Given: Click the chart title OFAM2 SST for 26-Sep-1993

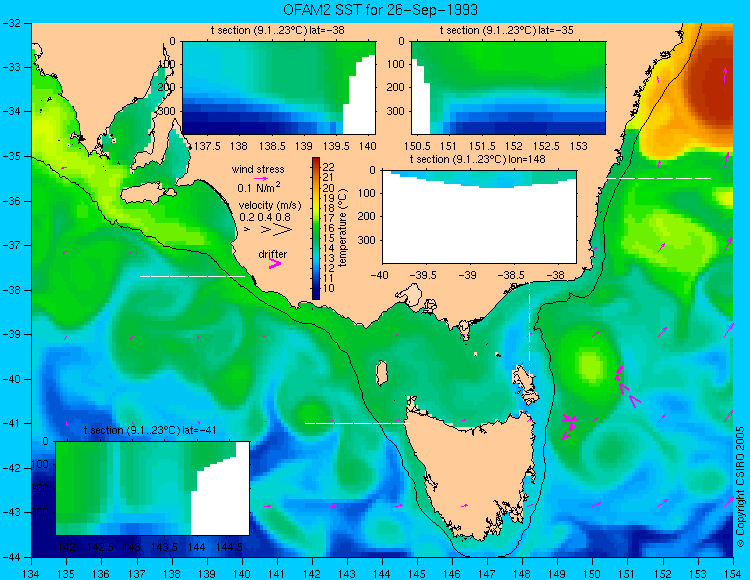Looking at the screenshot, I should pyautogui.click(x=380, y=10).
